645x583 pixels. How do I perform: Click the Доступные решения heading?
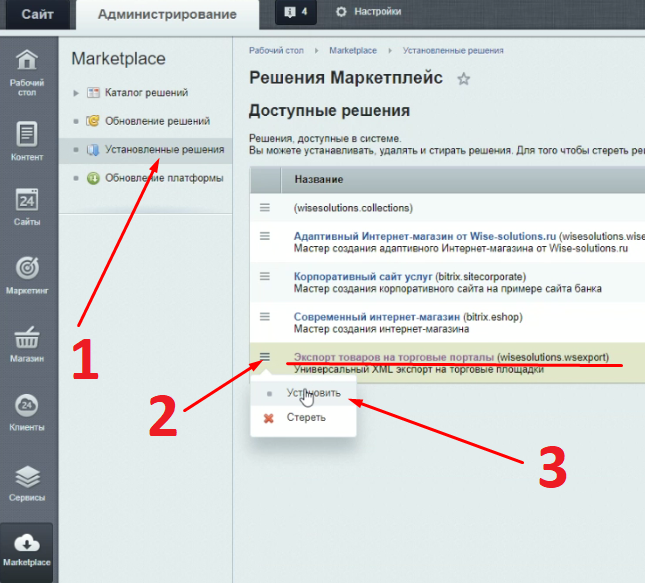coord(329,111)
